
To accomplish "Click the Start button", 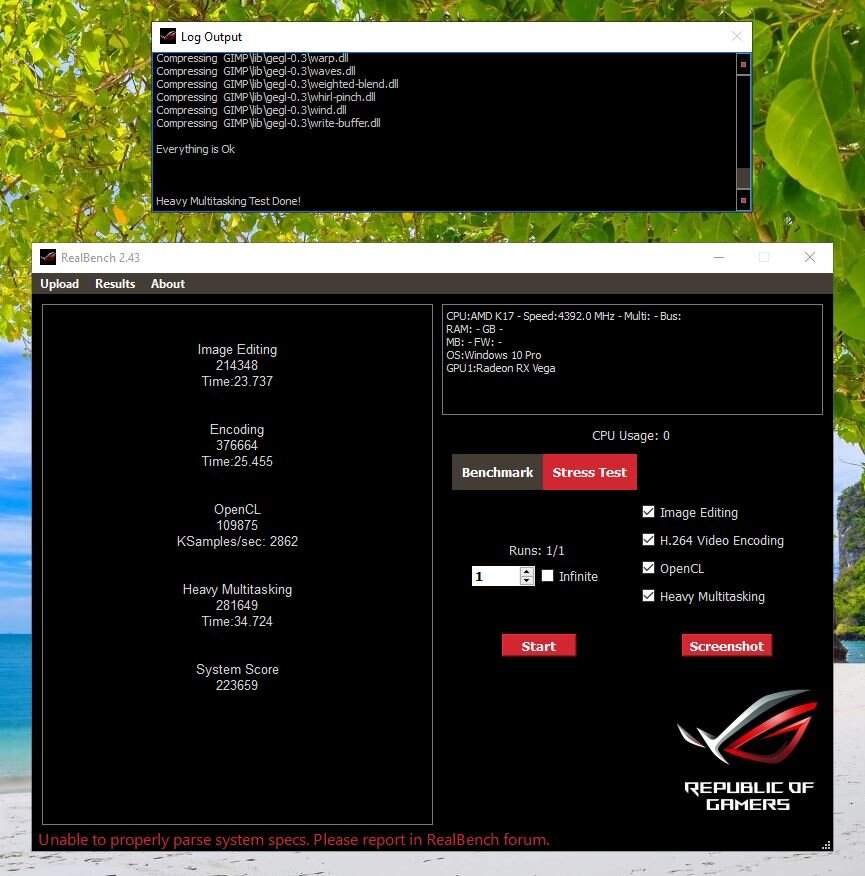I will (x=539, y=646).
